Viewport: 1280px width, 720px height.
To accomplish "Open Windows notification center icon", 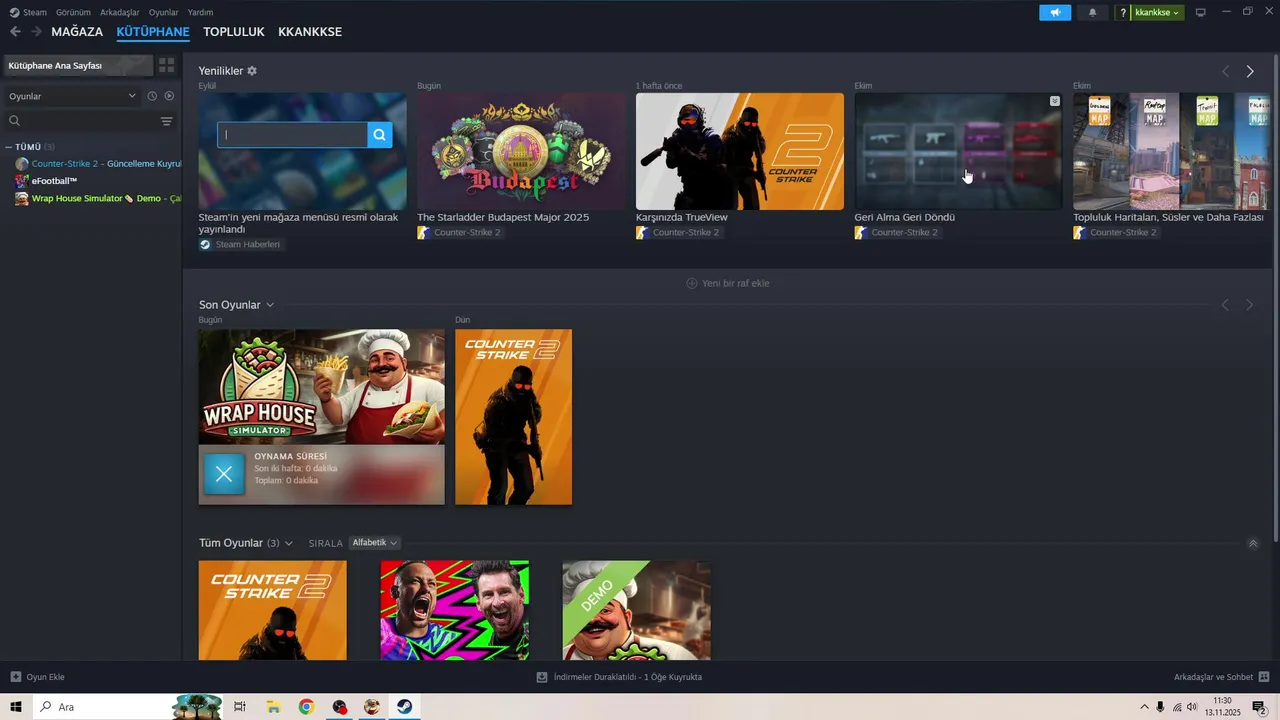I will point(1260,707).
